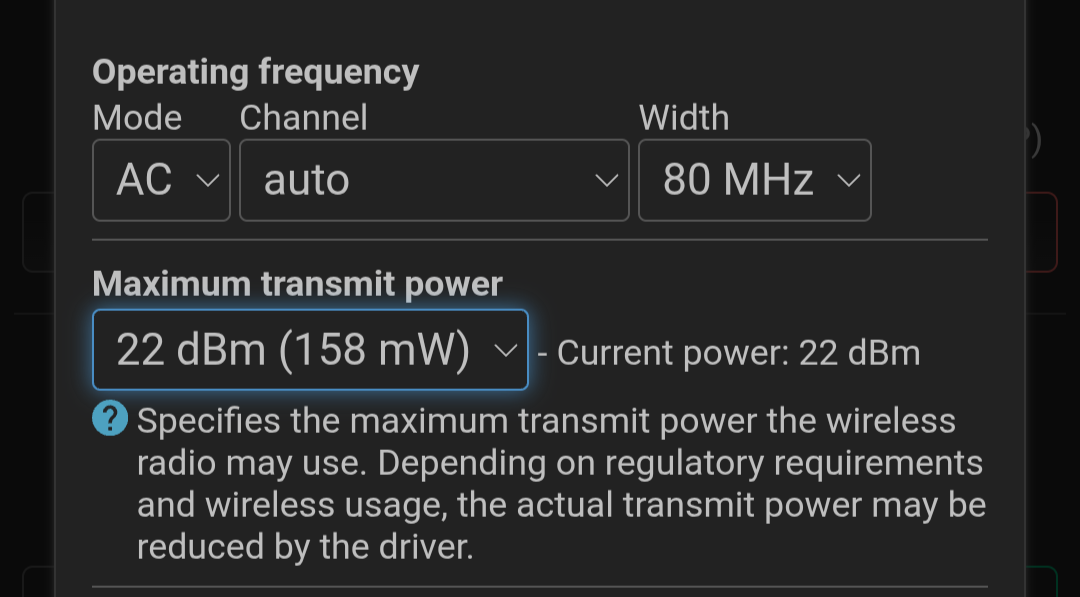Screen dimensions: 1080x597
Task: Open the Channel dropdown set to auto
Action: coord(434,180)
